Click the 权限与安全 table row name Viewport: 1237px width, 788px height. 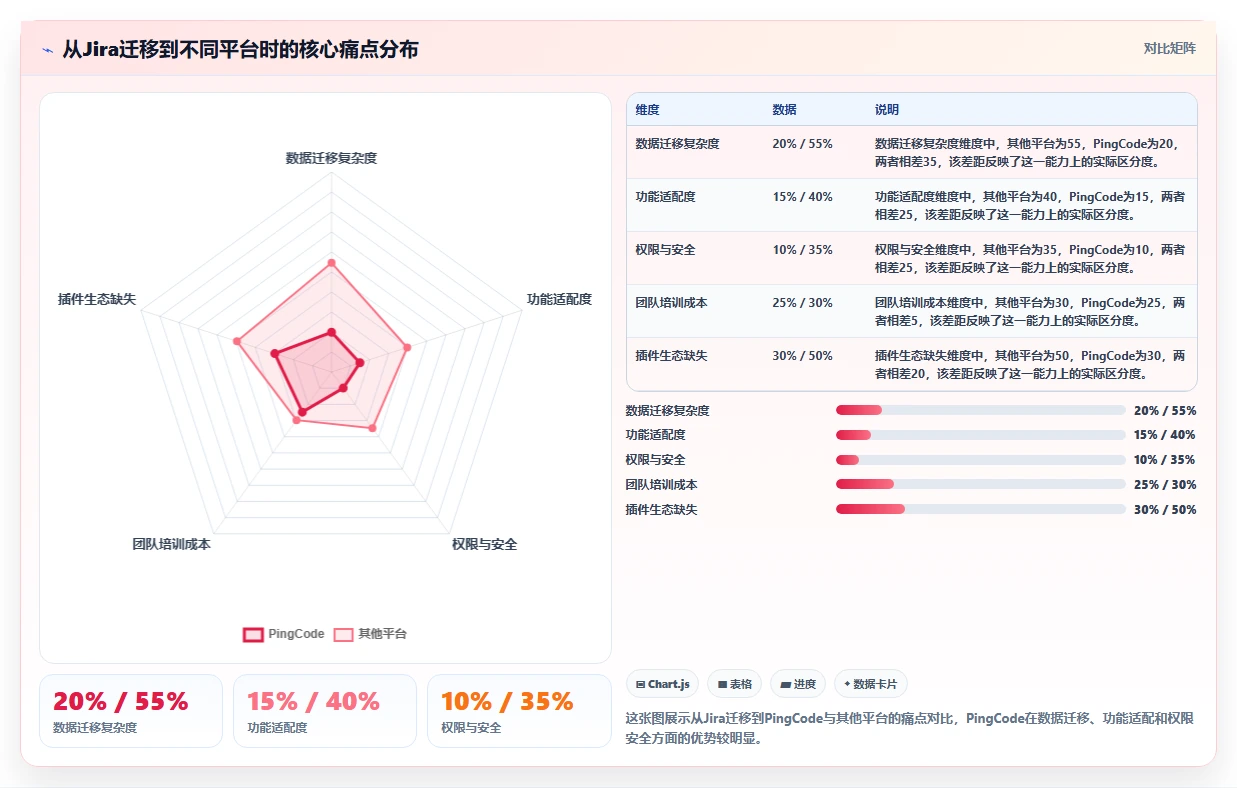pyautogui.click(x=665, y=250)
